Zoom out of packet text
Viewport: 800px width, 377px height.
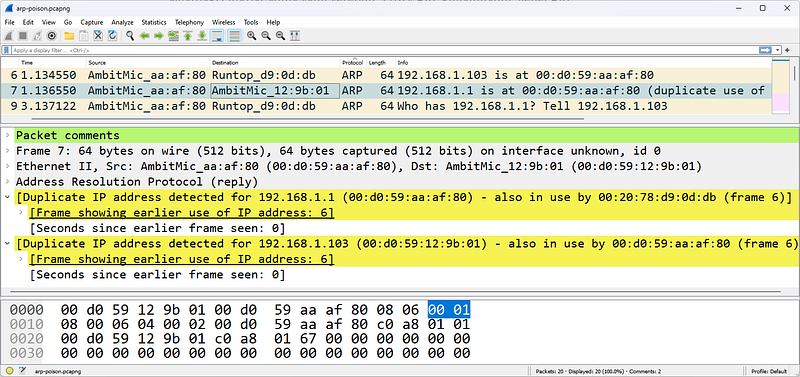click(266, 36)
